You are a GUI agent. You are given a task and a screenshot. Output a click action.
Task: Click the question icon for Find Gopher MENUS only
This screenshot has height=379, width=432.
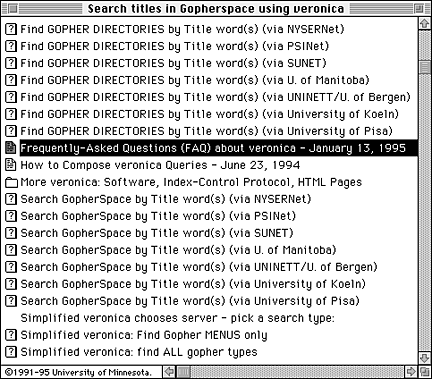[11, 335]
